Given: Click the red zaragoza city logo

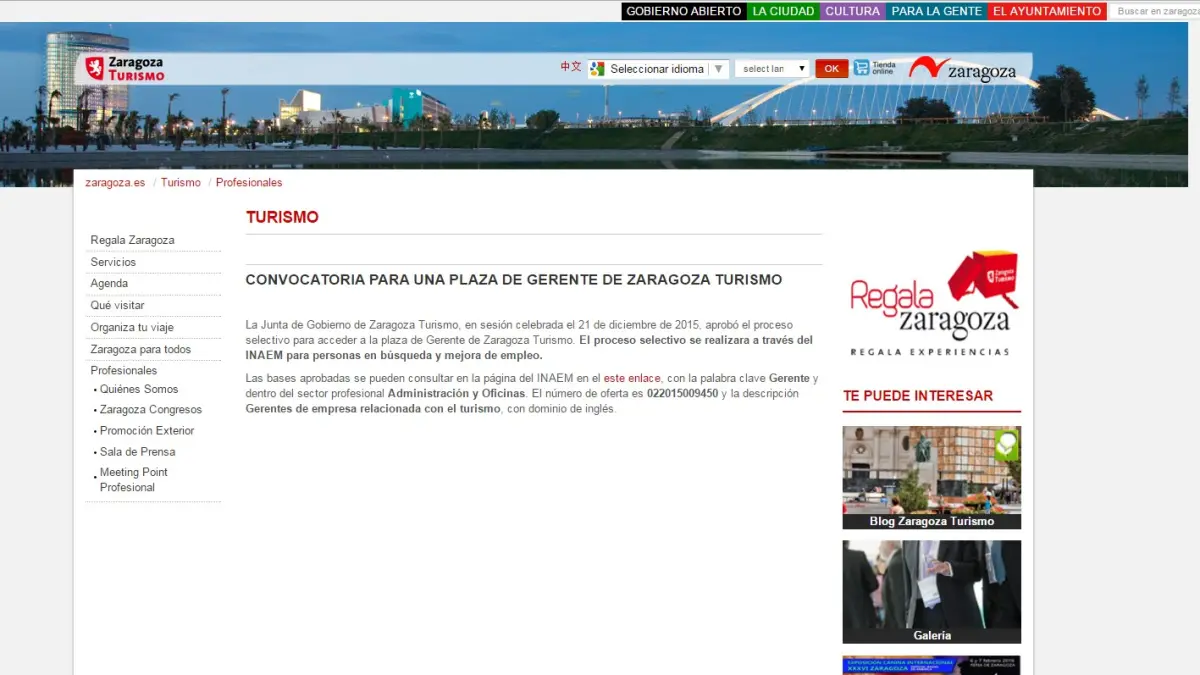Looking at the screenshot, I should pos(962,69).
